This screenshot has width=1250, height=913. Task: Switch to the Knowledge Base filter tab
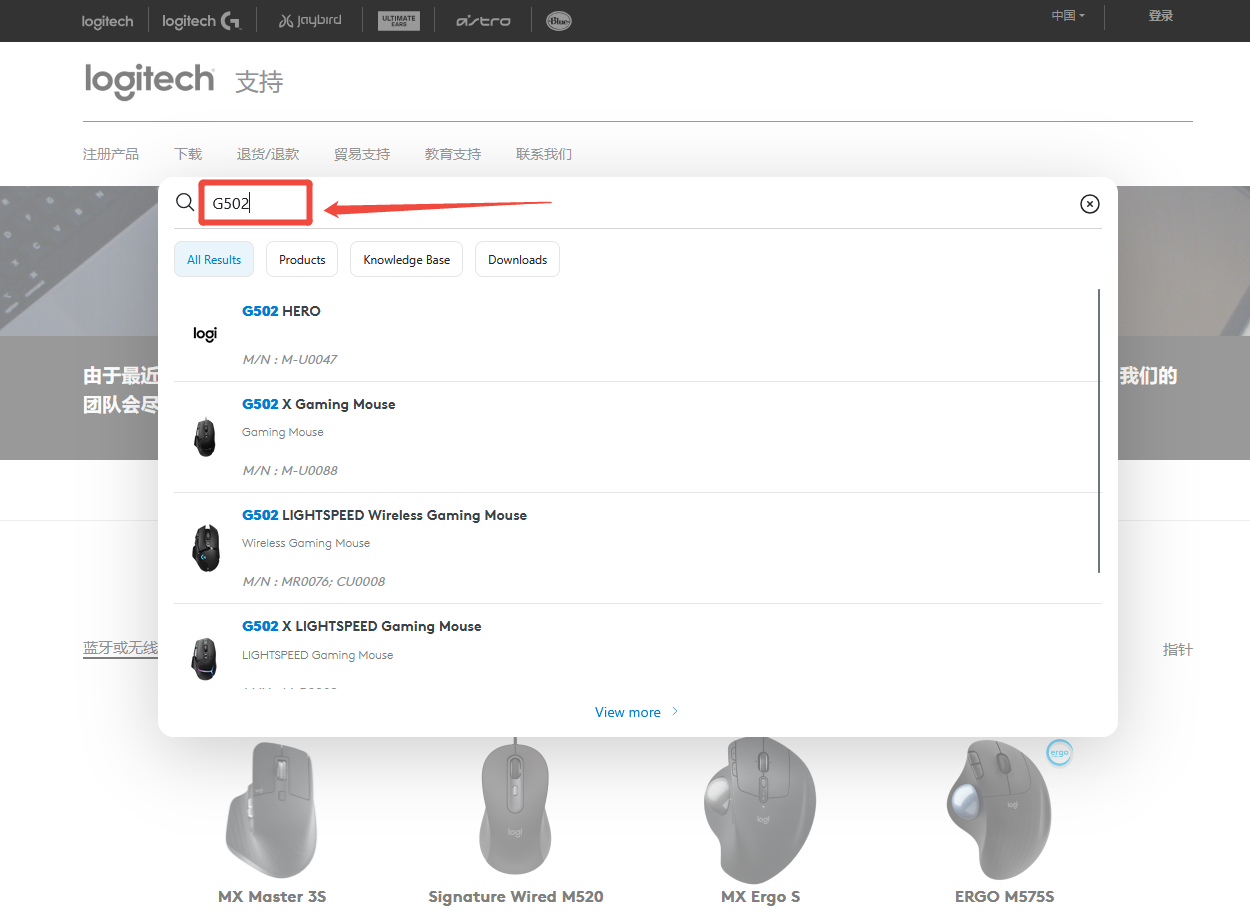406,260
